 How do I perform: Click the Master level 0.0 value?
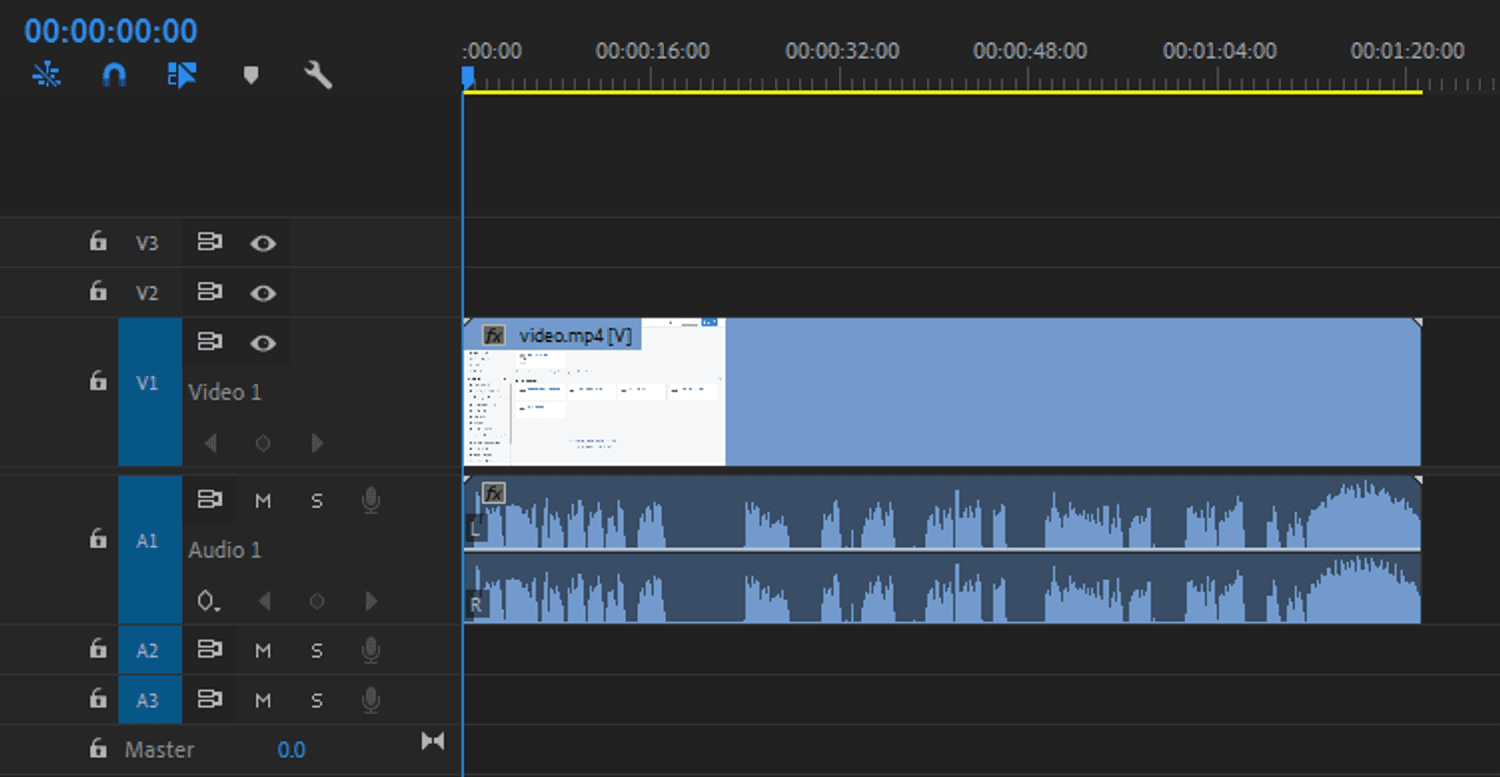coord(292,749)
